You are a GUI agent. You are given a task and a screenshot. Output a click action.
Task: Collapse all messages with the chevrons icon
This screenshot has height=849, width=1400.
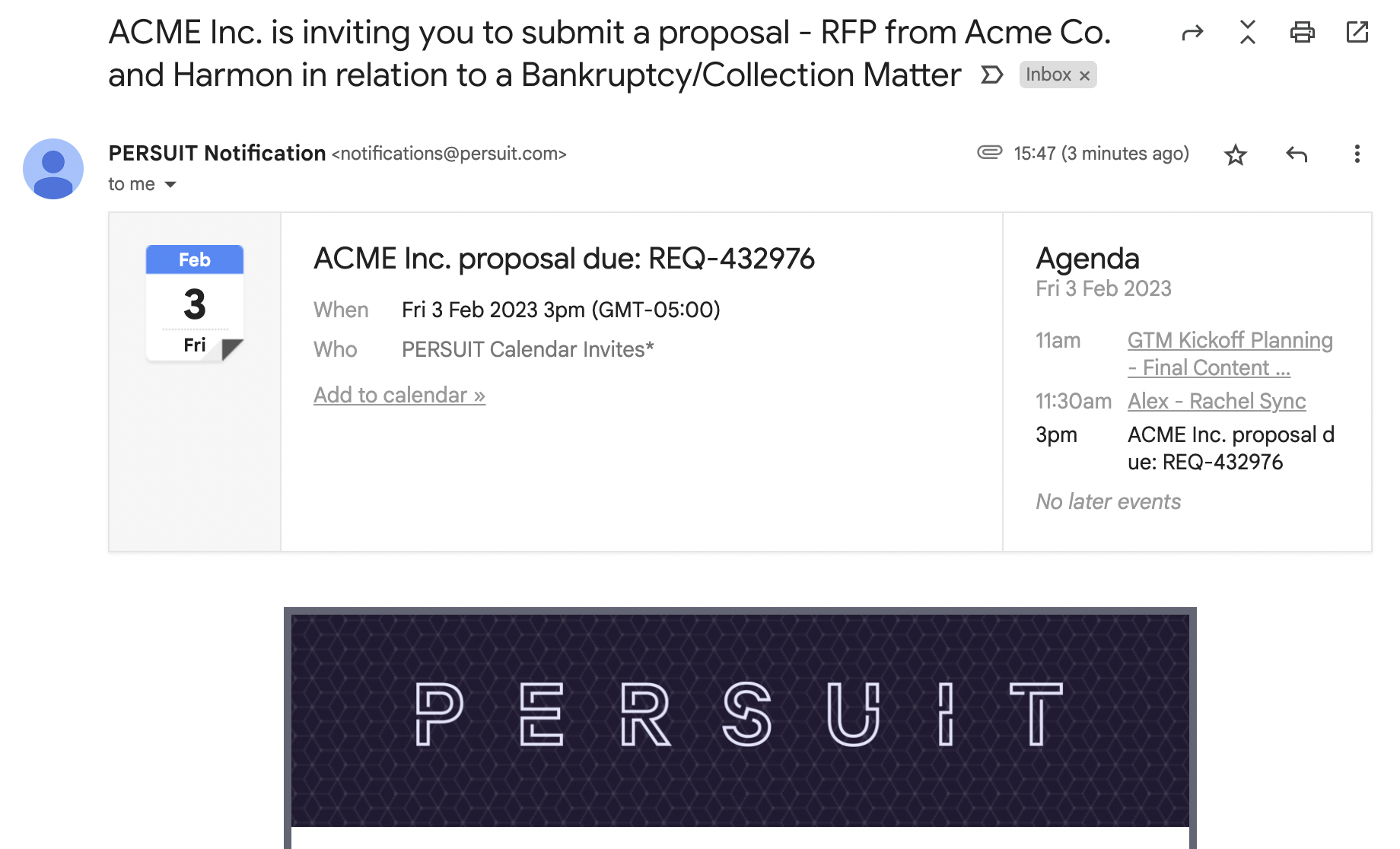1247,32
